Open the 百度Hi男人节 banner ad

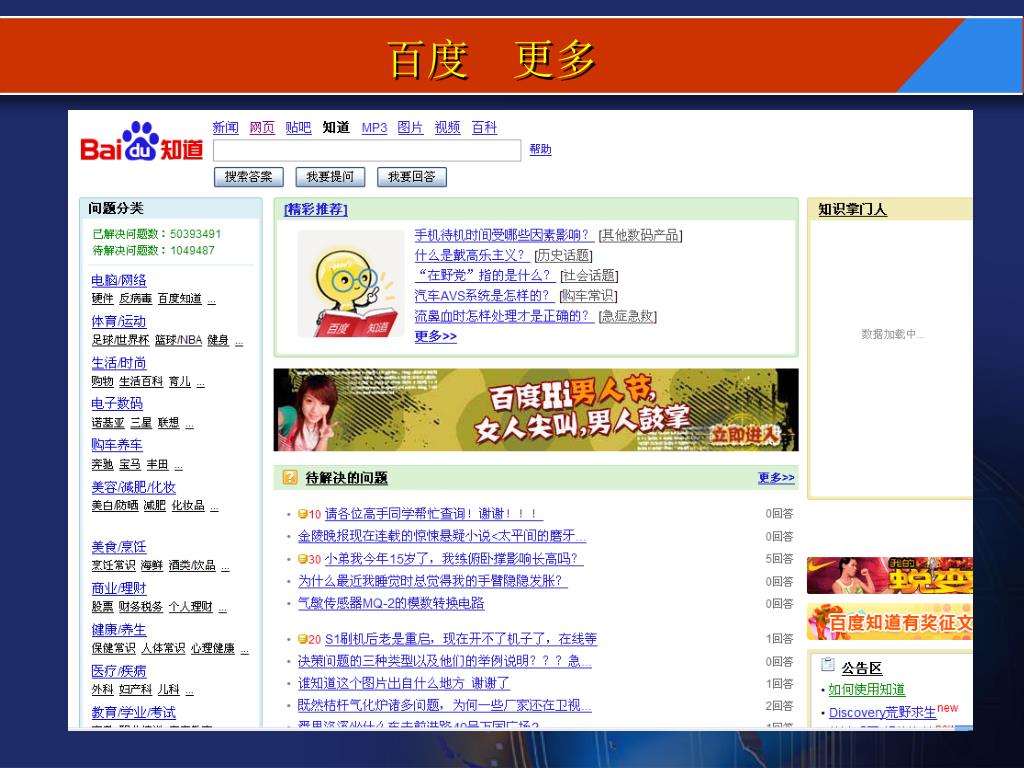536,410
